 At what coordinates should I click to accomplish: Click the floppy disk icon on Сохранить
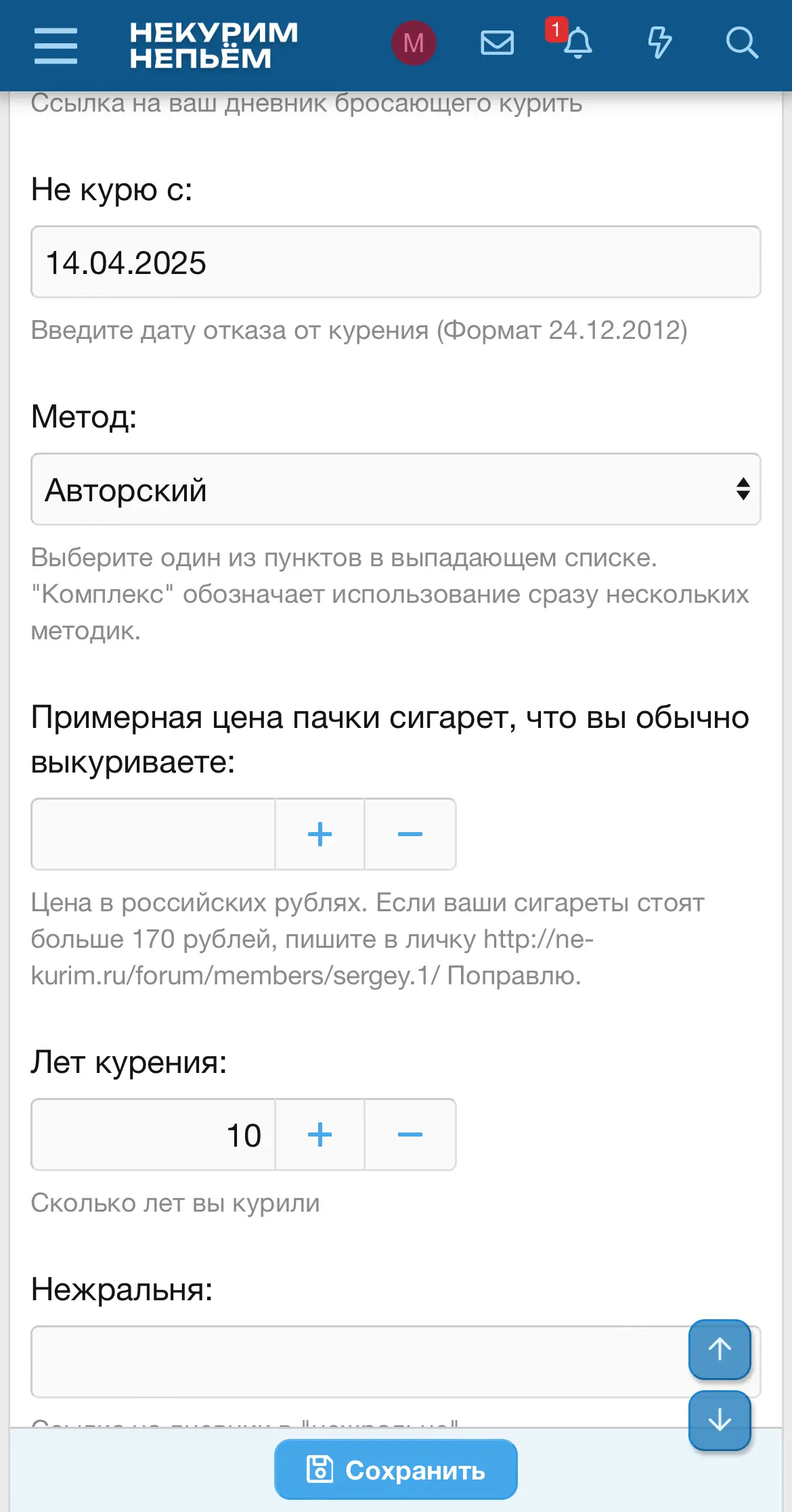tap(320, 1469)
